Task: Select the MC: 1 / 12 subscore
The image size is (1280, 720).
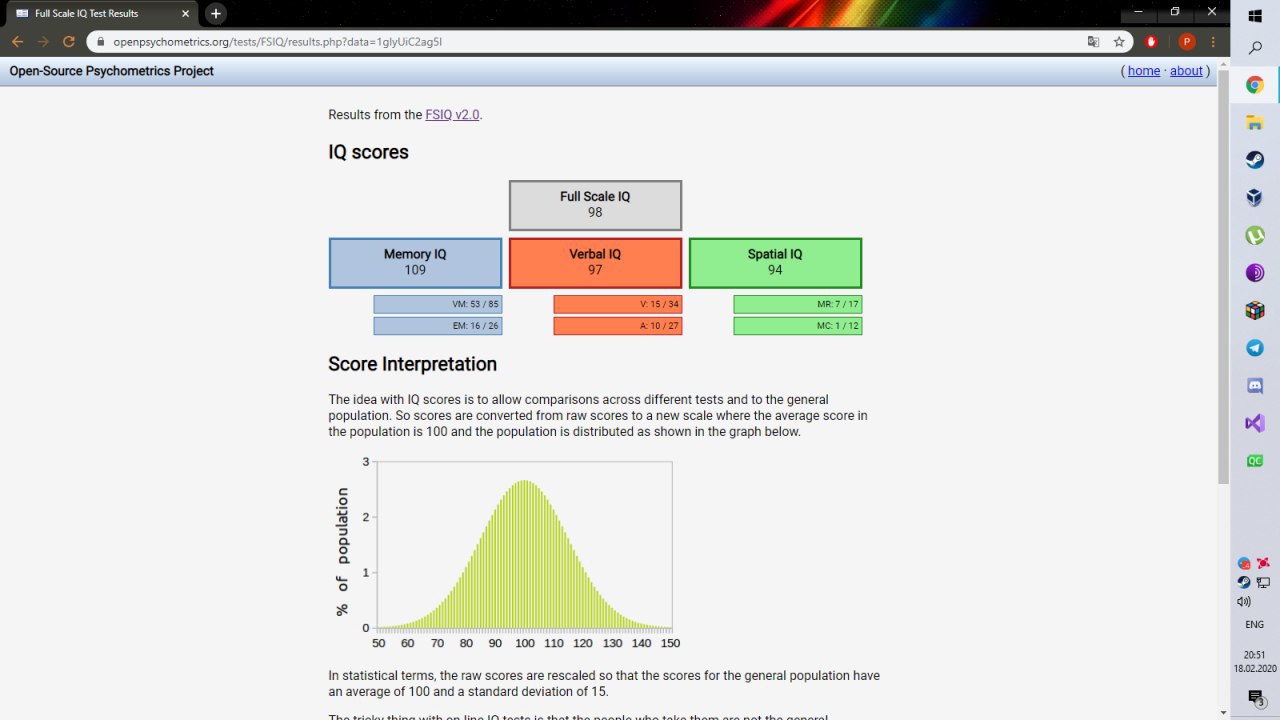Action: 798,326
